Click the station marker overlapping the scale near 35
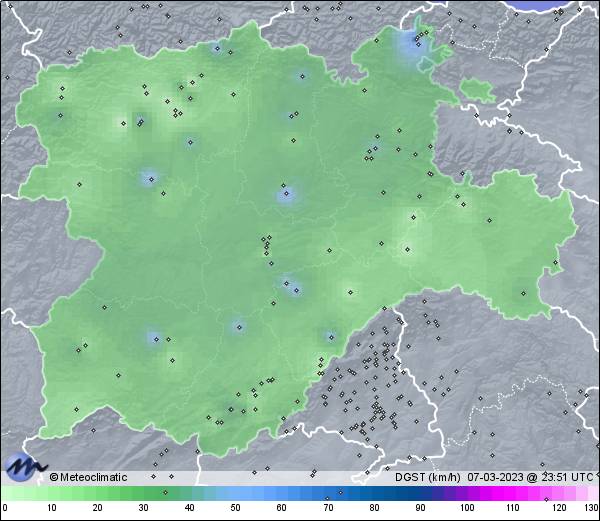Image resolution: width=600 pixels, height=521 pixels. point(165,492)
